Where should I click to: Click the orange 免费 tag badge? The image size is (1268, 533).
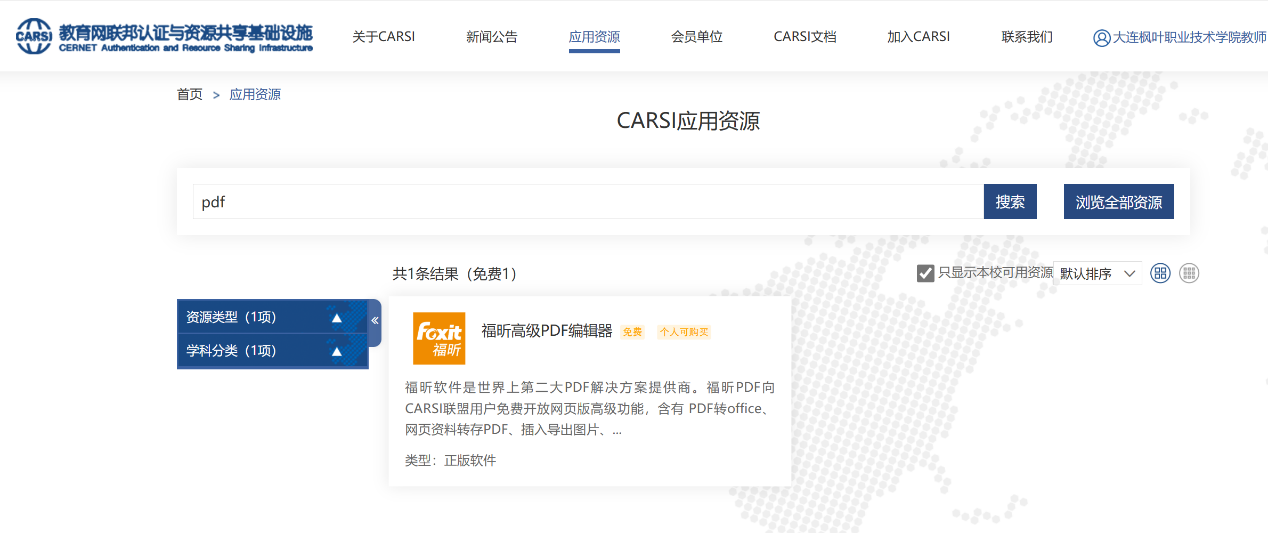pos(632,332)
